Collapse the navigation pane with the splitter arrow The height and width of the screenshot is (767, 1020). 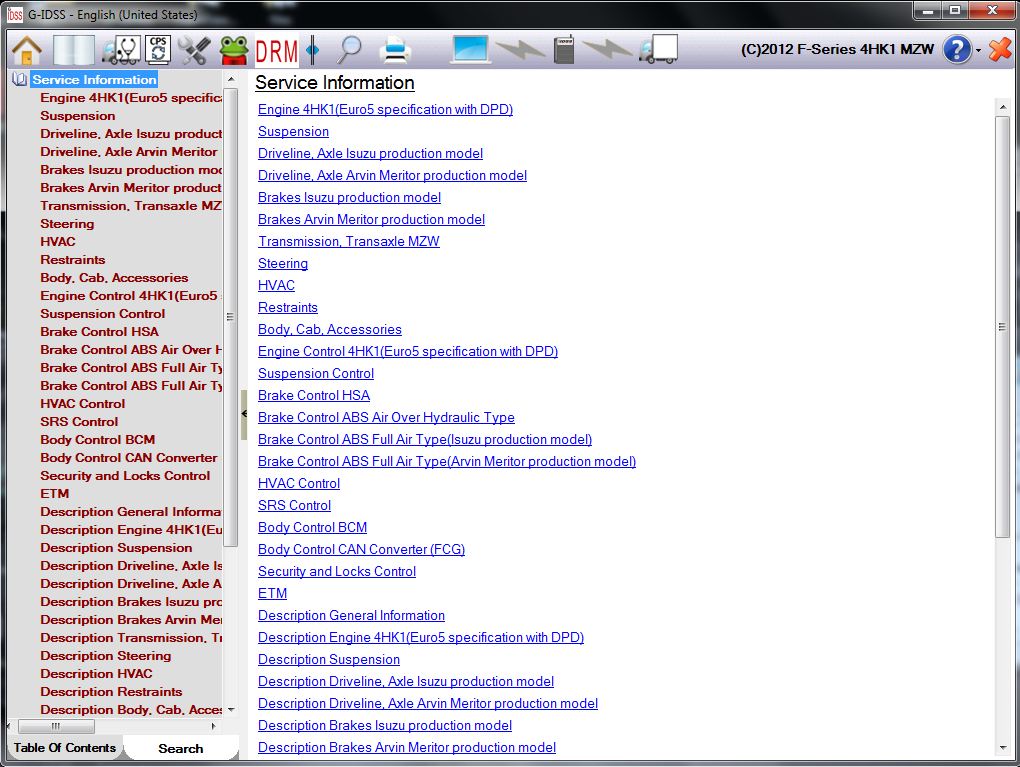tap(244, 414)
